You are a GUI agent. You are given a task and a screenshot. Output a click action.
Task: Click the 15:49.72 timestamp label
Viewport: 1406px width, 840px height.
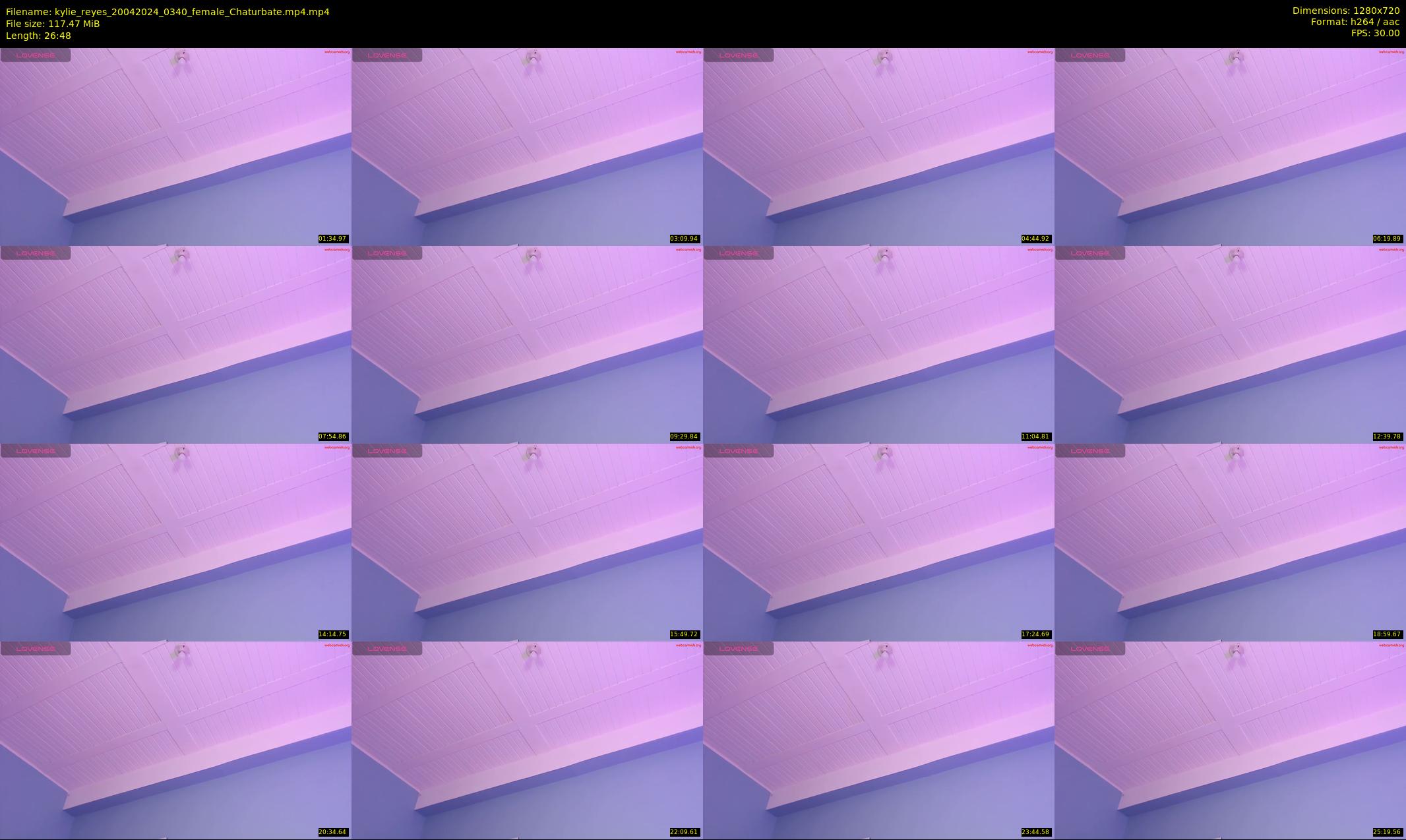pos(684,634)
